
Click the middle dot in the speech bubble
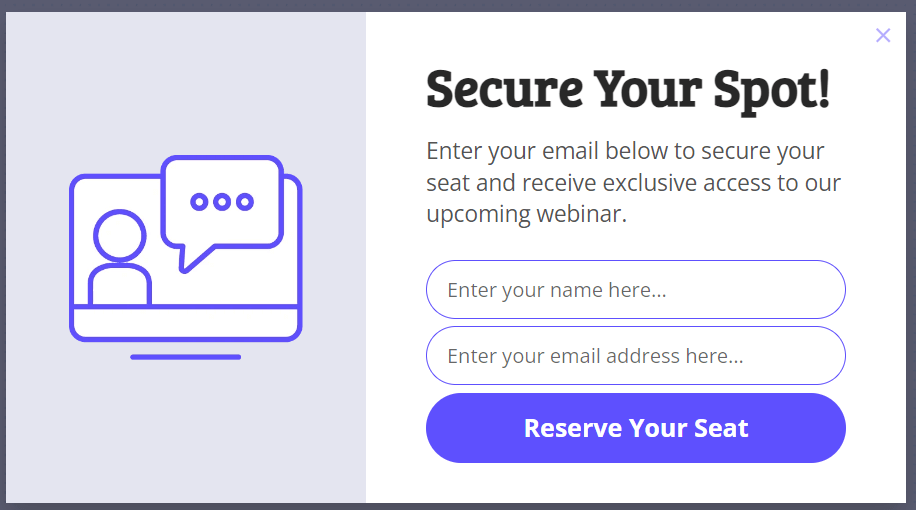[x=222, y=202]
